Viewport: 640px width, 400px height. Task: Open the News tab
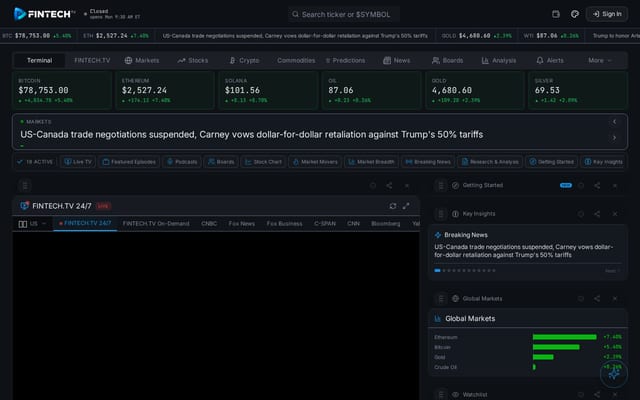coord(396,60)
